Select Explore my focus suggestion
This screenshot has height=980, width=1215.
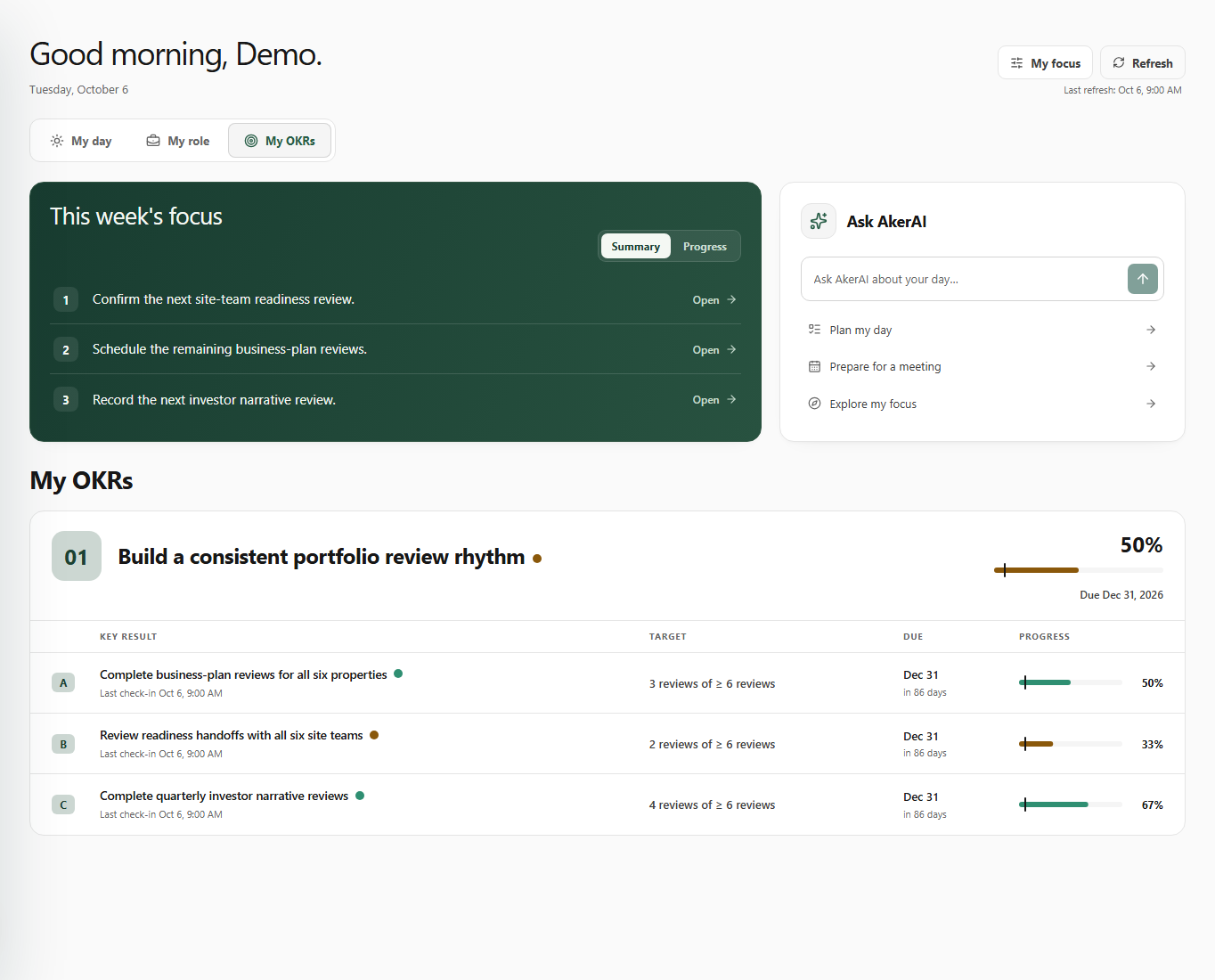point(983,404)
